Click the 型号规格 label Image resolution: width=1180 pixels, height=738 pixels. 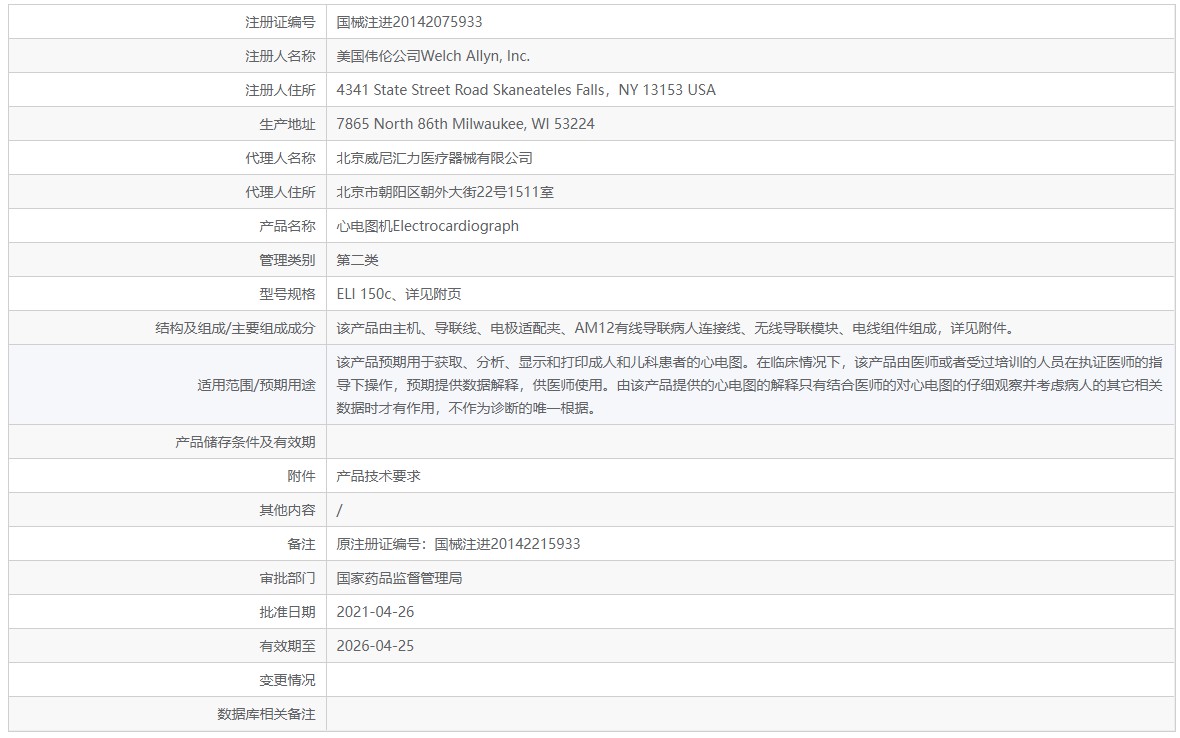coord(287,294)
